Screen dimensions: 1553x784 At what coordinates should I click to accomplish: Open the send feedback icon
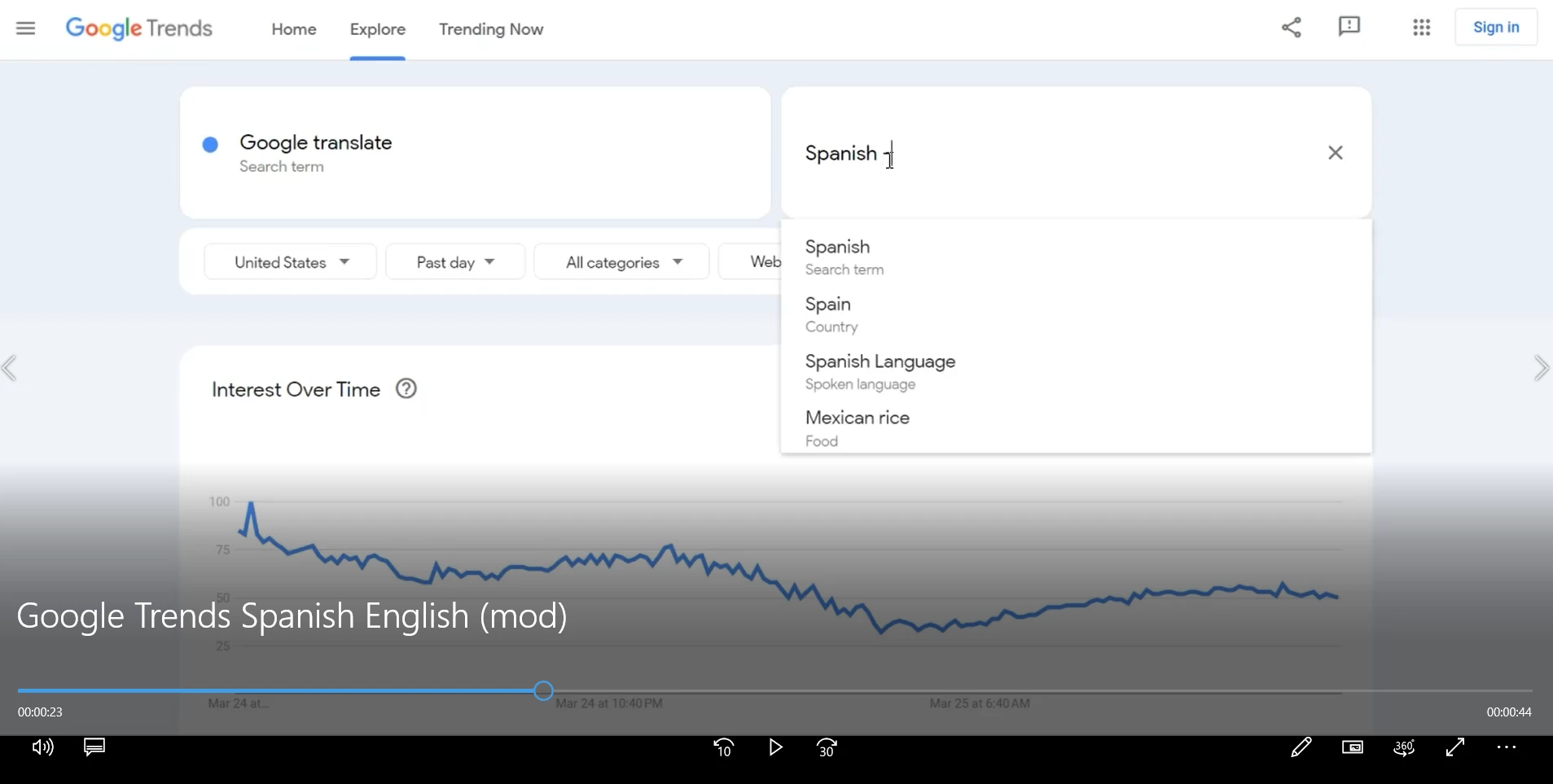coord(1349,27)
